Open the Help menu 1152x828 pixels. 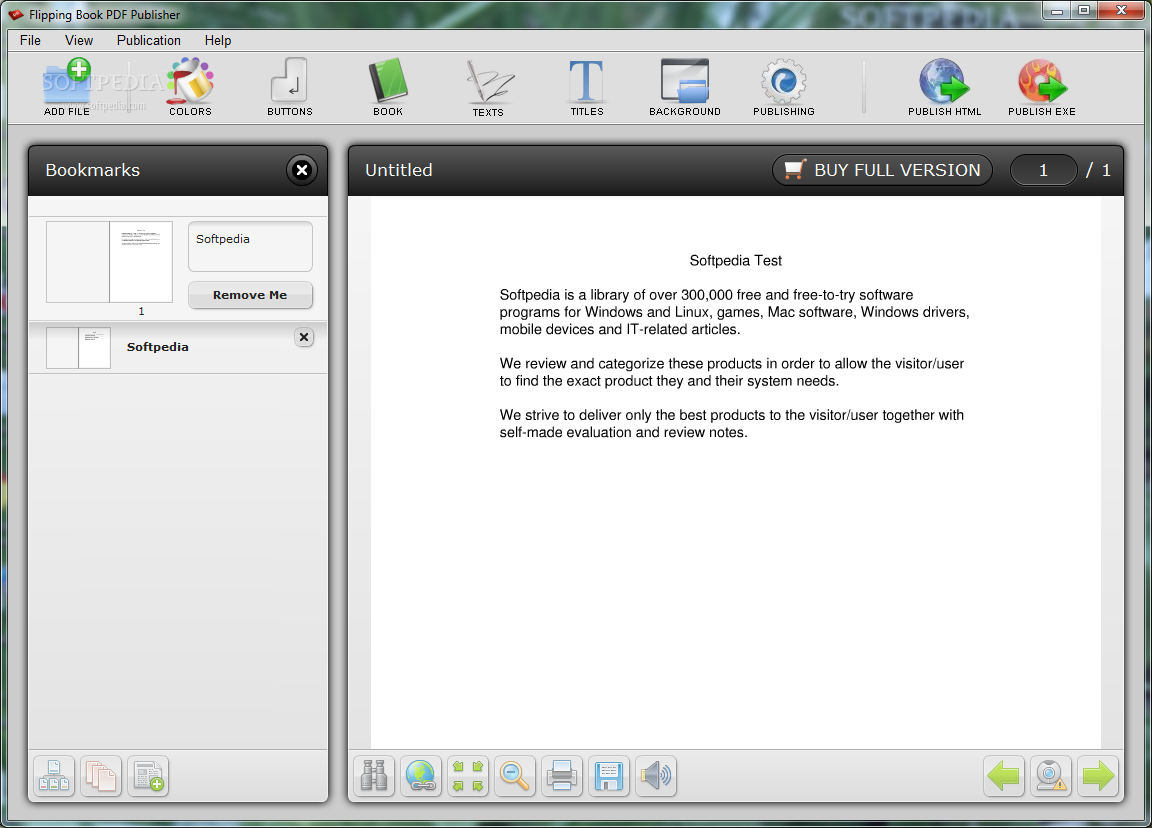click(x=217, y=40)
